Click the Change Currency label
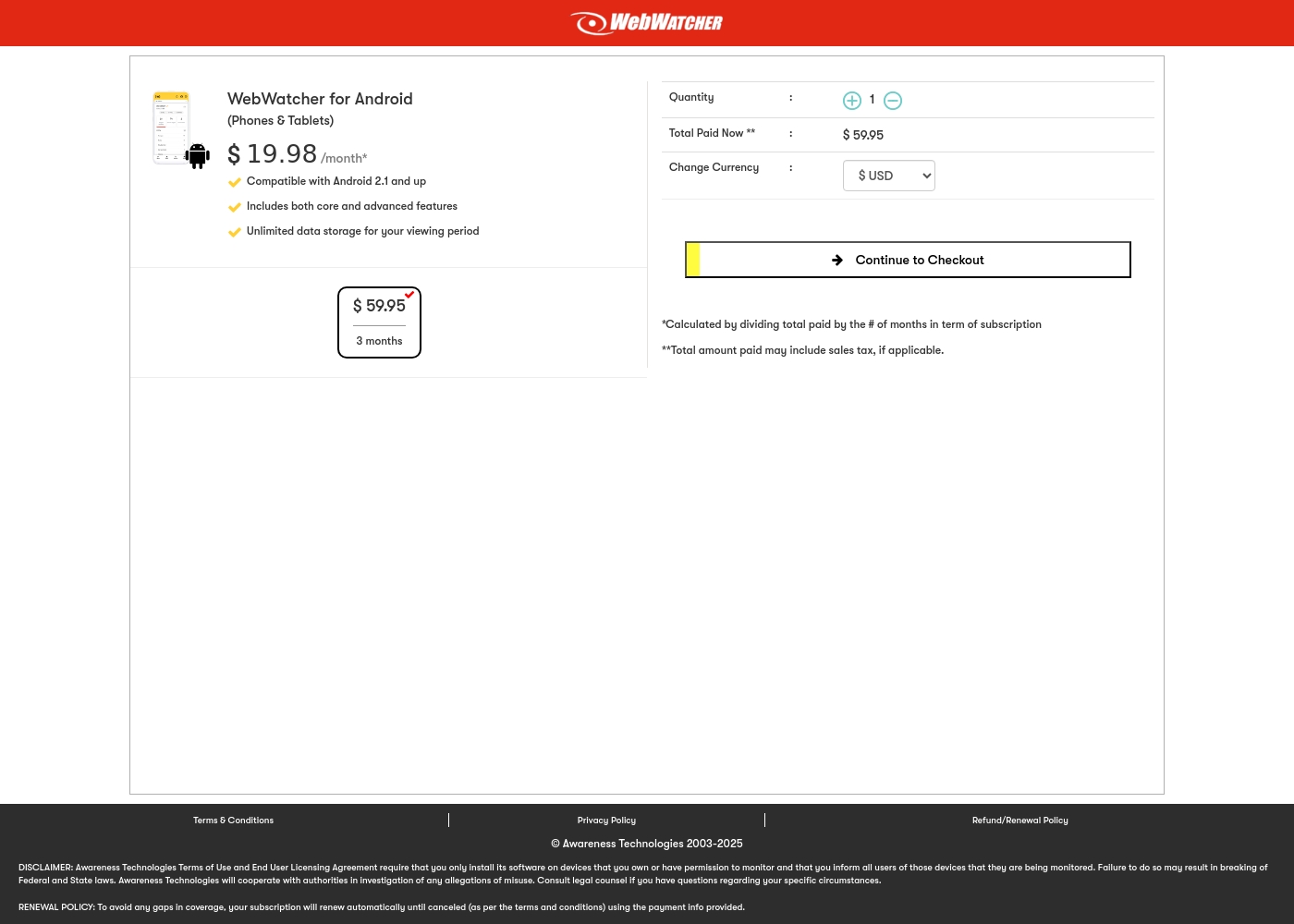The height and width of the screenshot is (924, 1294). pyautogui.click(x=714, y=167)
